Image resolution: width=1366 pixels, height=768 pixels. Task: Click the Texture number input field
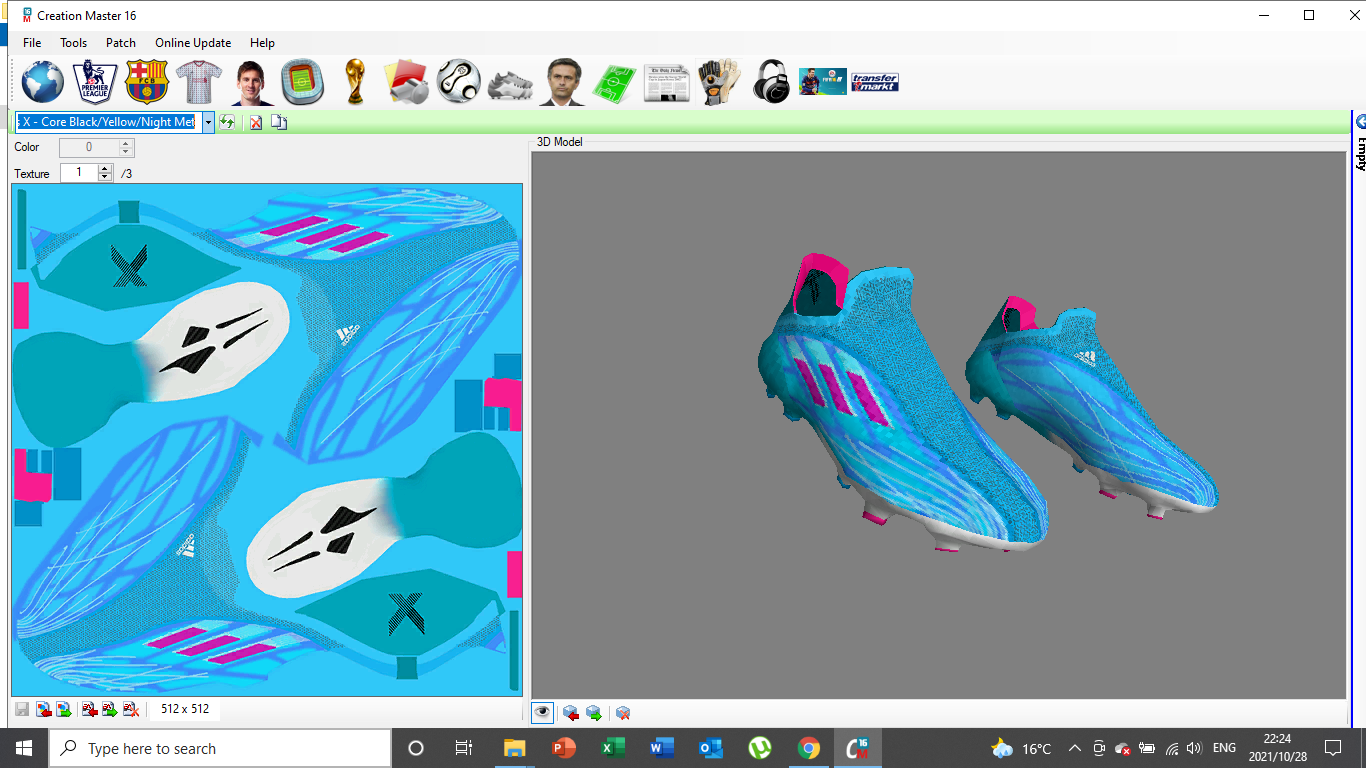tap(79, 173)
